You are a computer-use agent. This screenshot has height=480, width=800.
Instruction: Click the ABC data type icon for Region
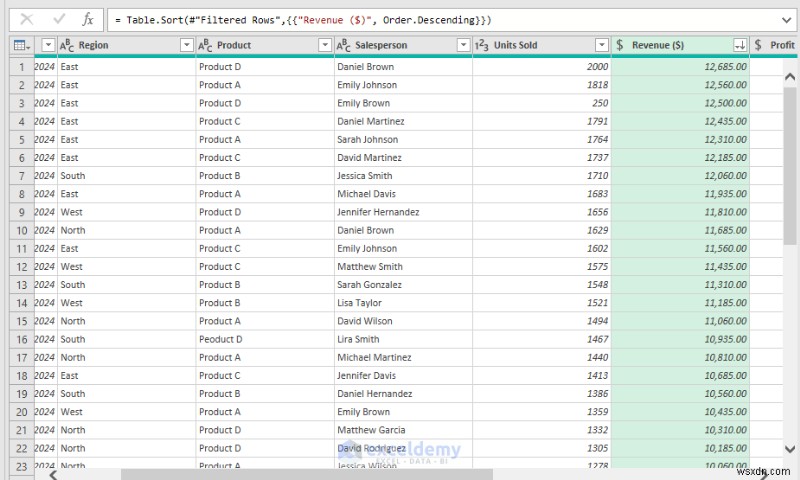click(x=67, y=45)
